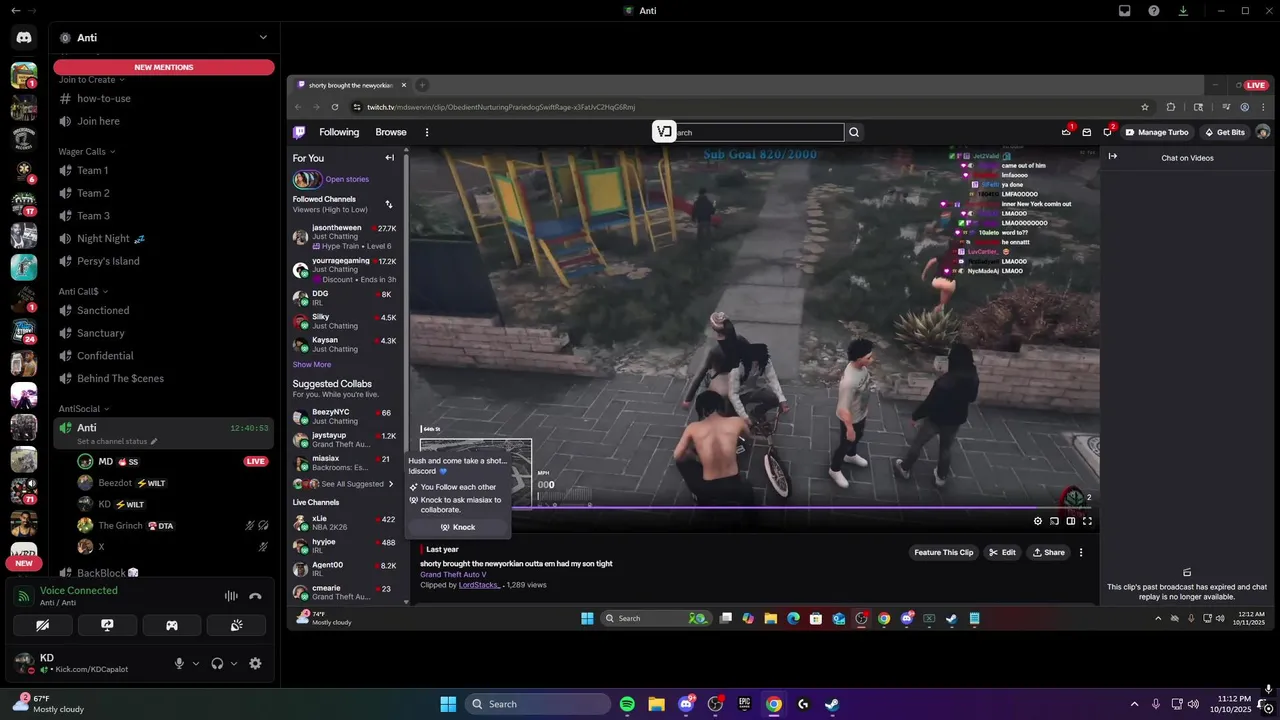Start an activity with the controller icon
Viewport: 1280px width, 720px height.
tap(172, 625)
